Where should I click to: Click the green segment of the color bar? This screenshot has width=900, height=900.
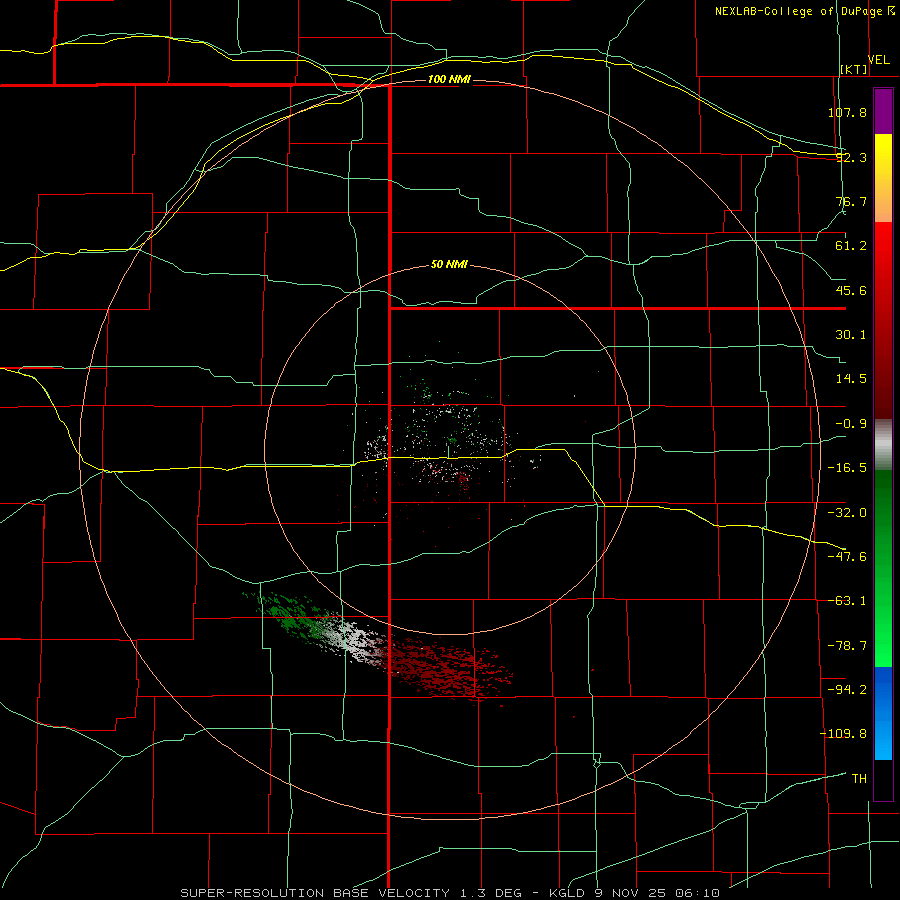coord(883,568)
